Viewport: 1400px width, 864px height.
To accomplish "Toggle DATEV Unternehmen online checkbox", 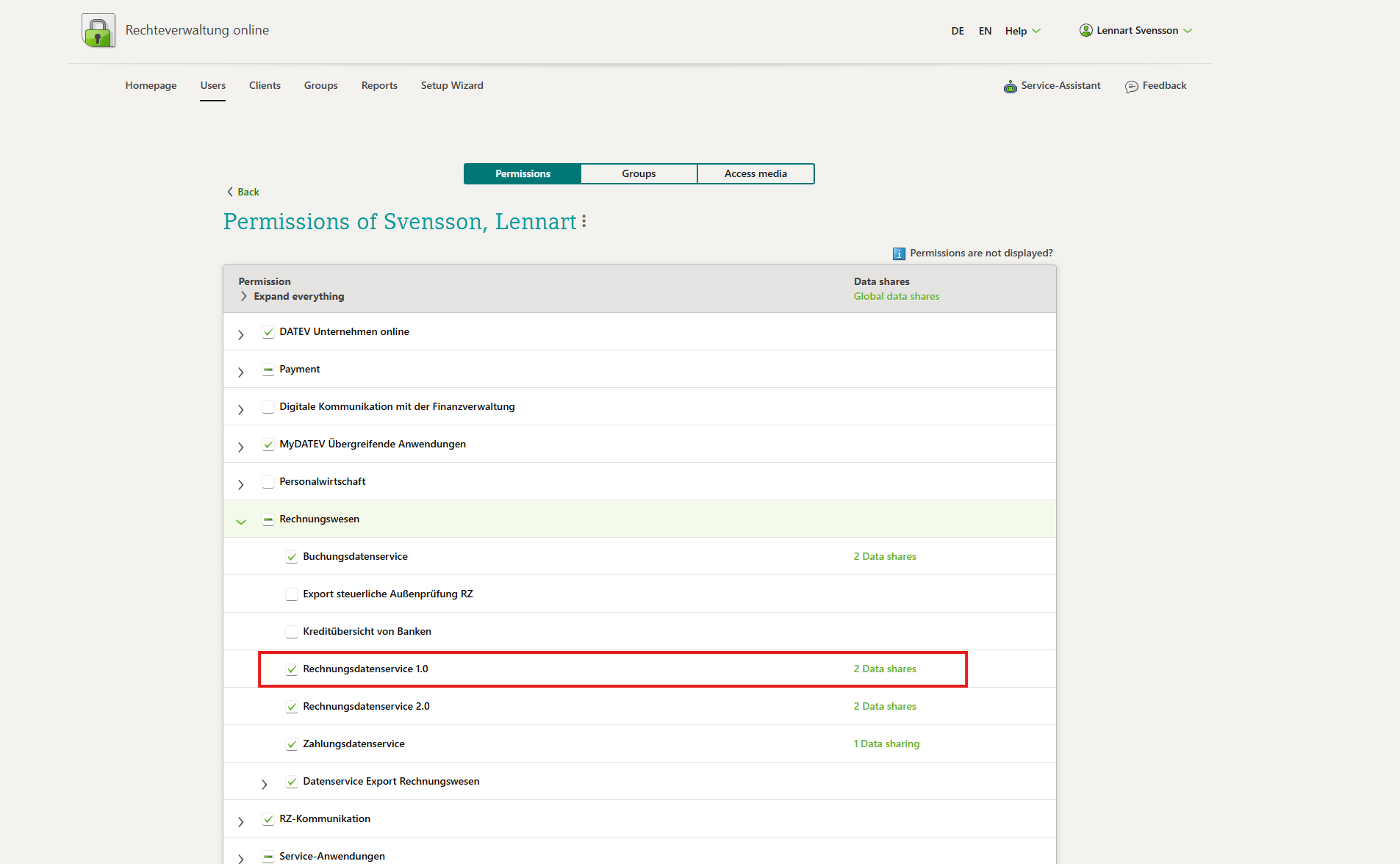I will (268, 332).
